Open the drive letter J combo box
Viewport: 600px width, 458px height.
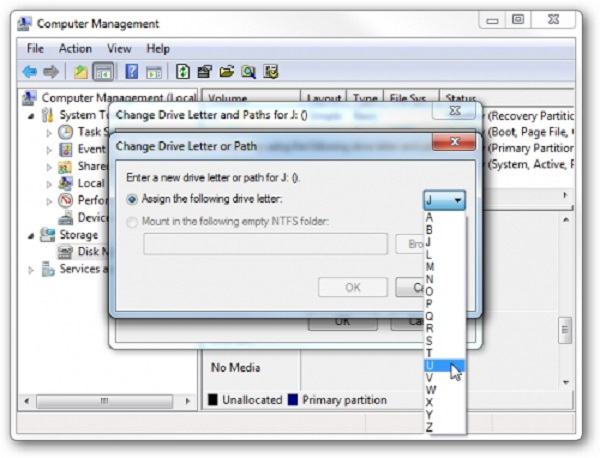coord(444,200)
